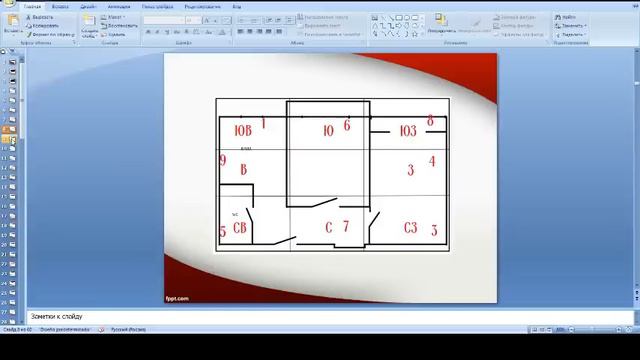Switch to the Вставка tab
The image size is (640, 360).
[x=60, y=7]
